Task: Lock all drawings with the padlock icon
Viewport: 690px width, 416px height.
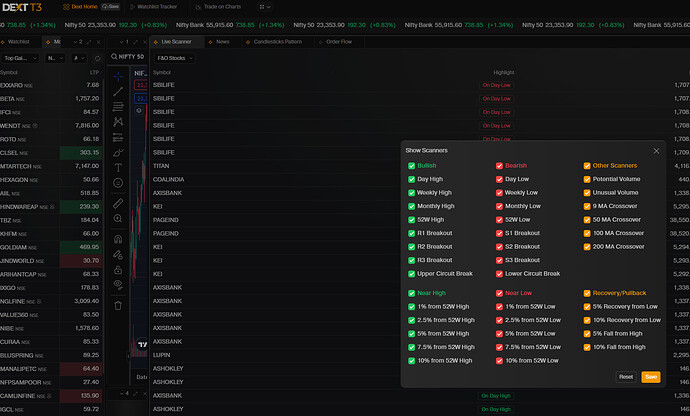Action: [x=118, y=270]
